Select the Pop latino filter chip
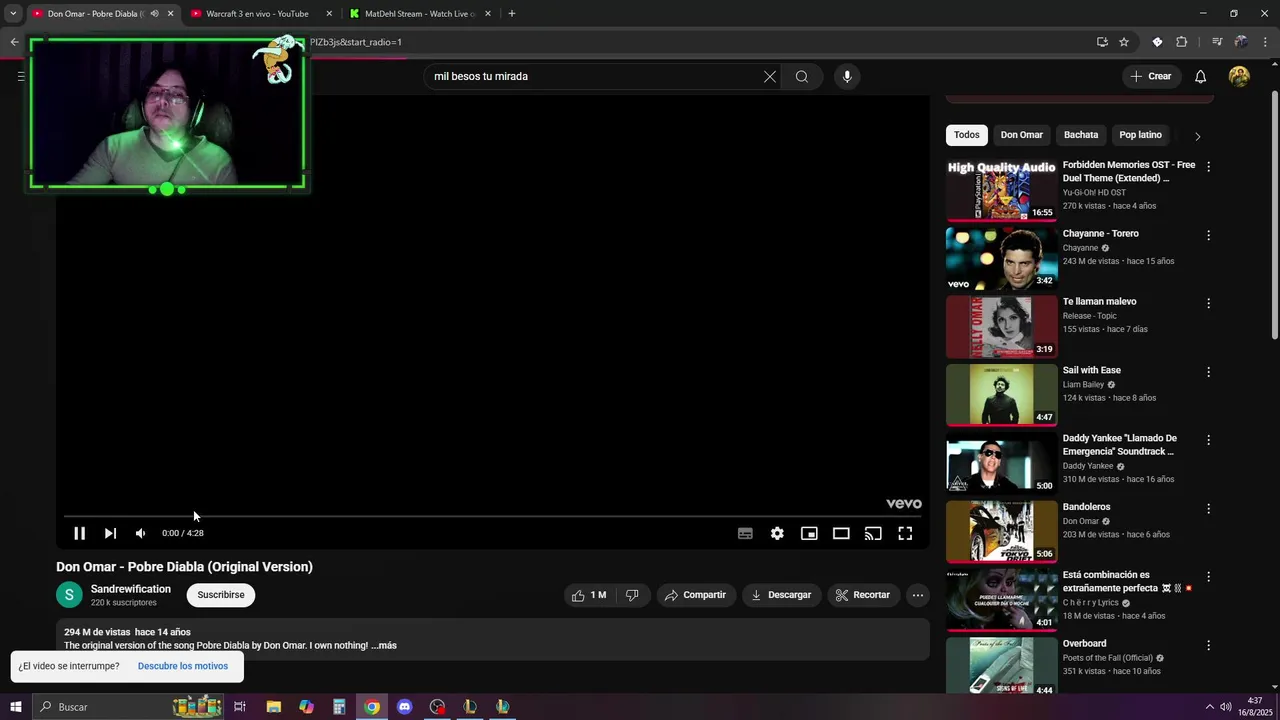Image resolution: width=1280 pixels, height=720 pixels. point(1141,135)
